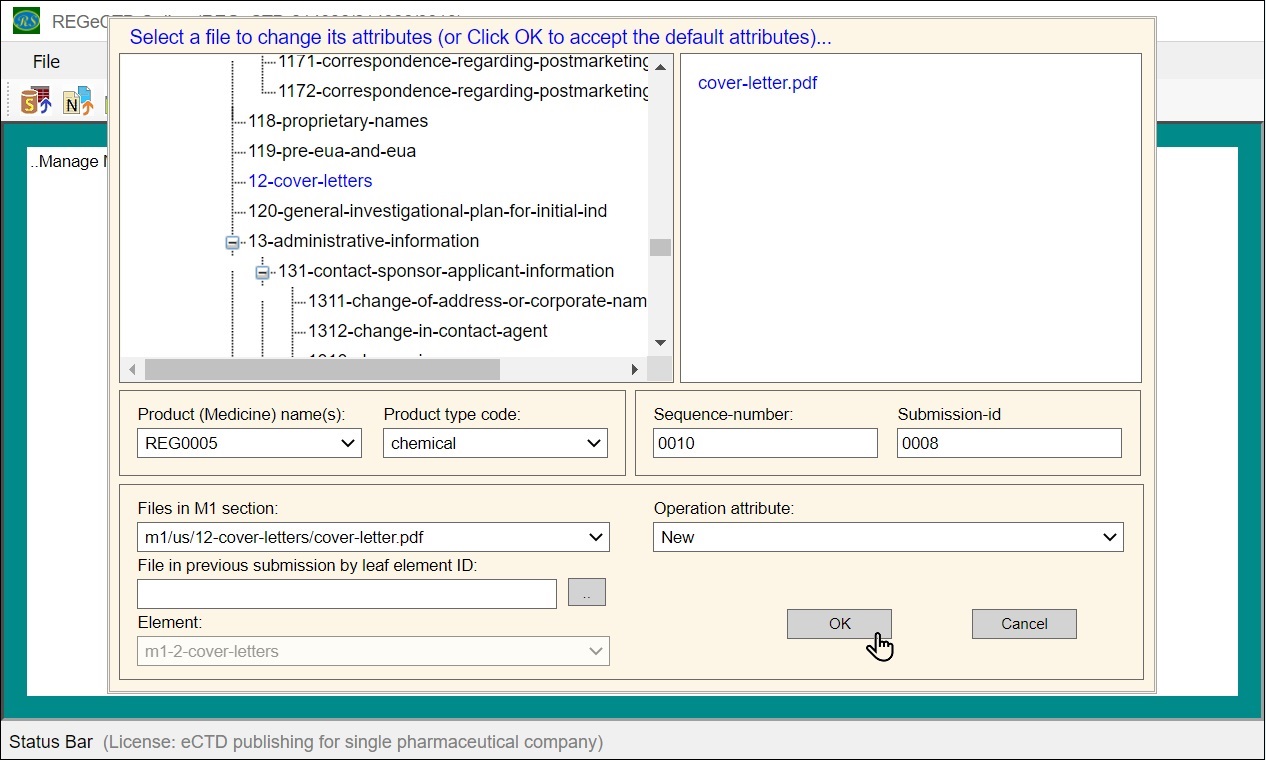The height and width of the screenshot is (760, 1266).
Task: Click OK to accept attributes
Action: point(839,624)
